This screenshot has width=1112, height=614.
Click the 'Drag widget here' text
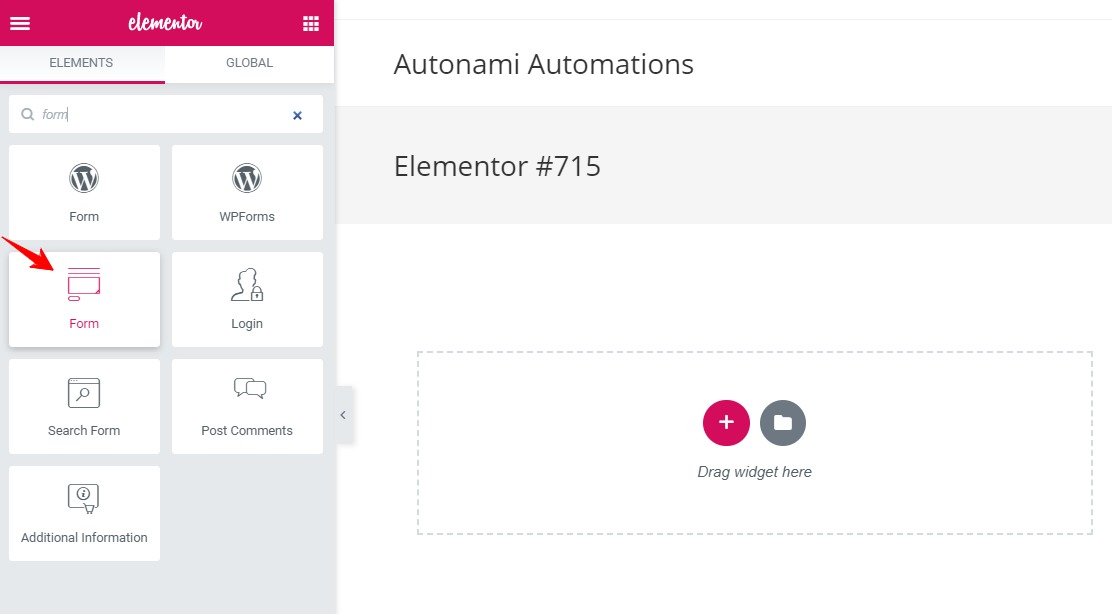pyautogui.click(x=755, y=472)
